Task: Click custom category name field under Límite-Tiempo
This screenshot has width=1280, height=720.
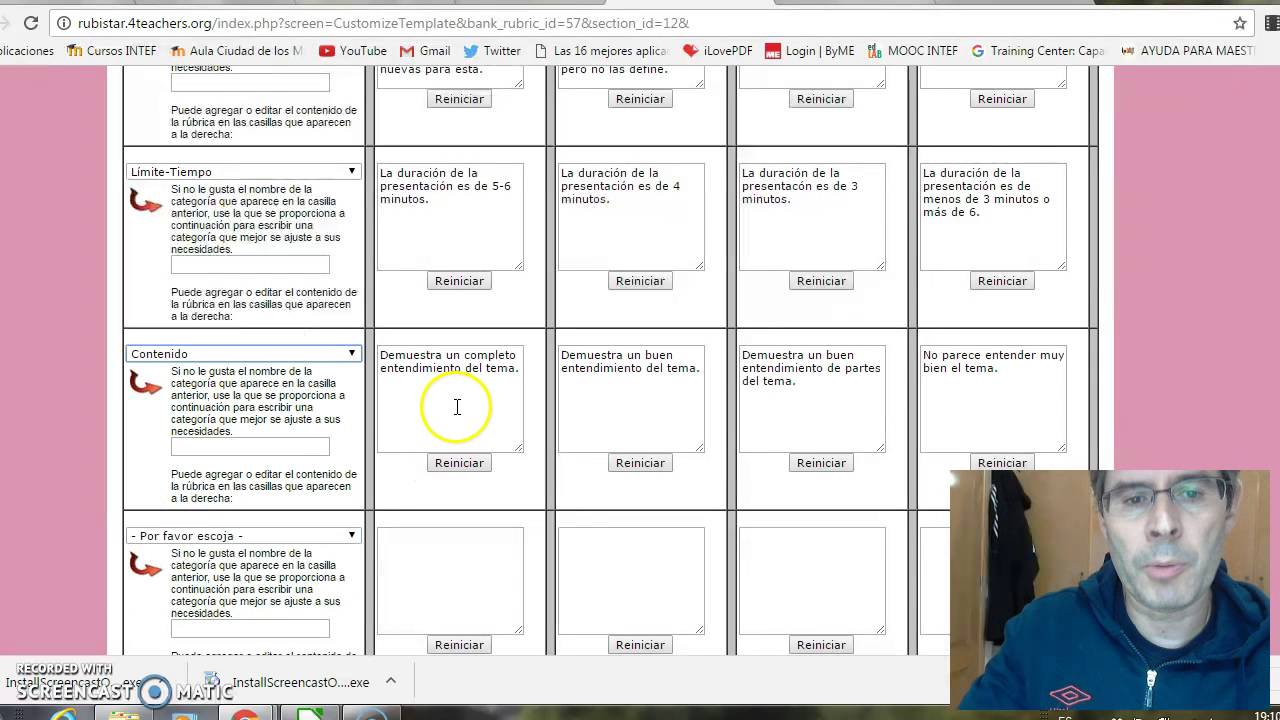Action: pos(250,265)
